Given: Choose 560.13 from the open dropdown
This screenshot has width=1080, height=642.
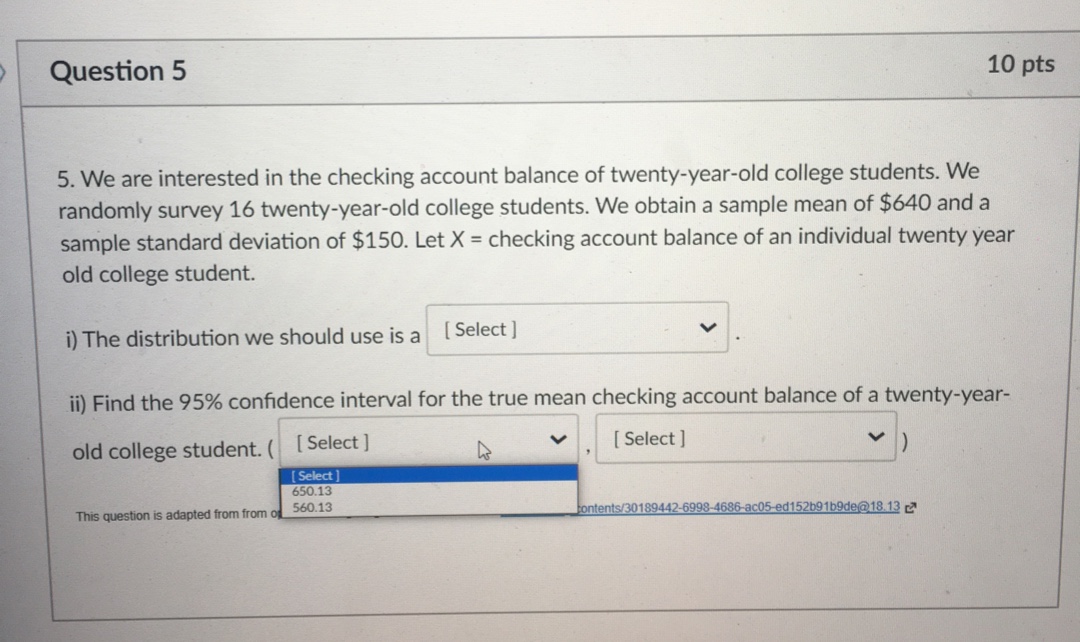Looking at the screenshot, I should (x=311, y=506).
